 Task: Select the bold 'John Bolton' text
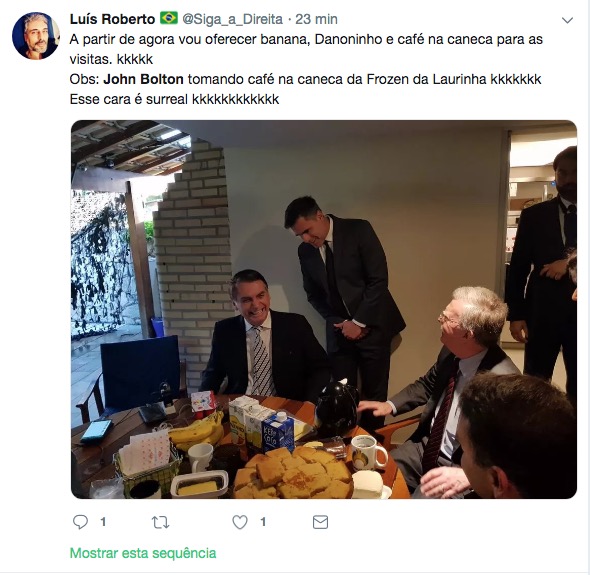(x=143, y=79)
